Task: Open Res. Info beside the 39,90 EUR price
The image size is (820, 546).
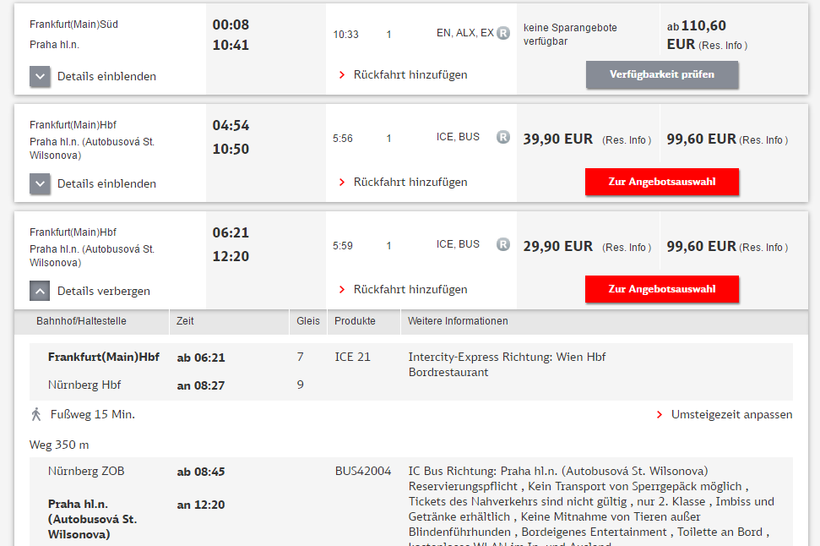Action: (627, 140)
